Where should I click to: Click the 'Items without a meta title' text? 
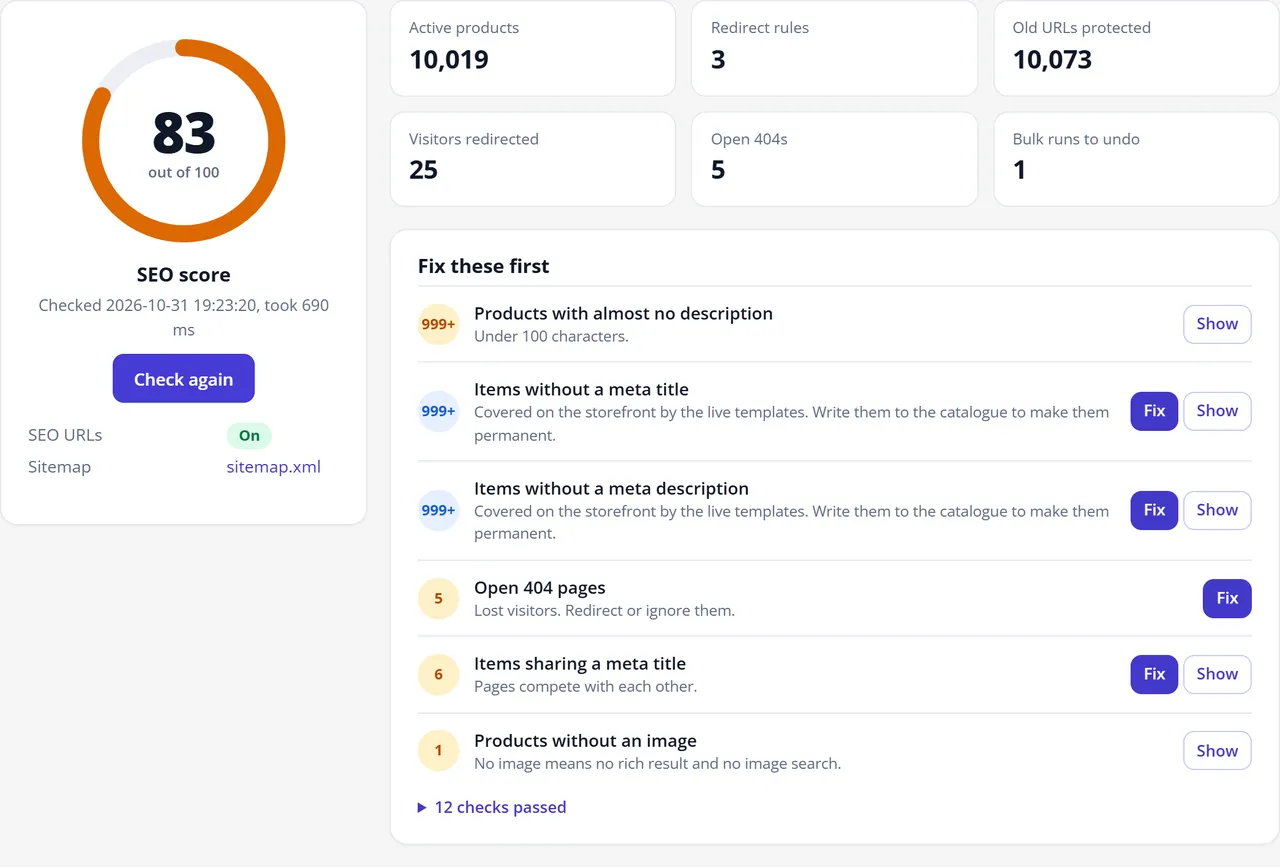pos(581,389)
